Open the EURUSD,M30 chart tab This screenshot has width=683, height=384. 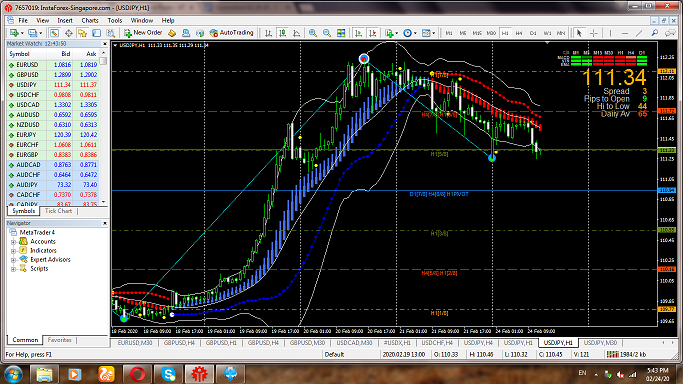135,343
